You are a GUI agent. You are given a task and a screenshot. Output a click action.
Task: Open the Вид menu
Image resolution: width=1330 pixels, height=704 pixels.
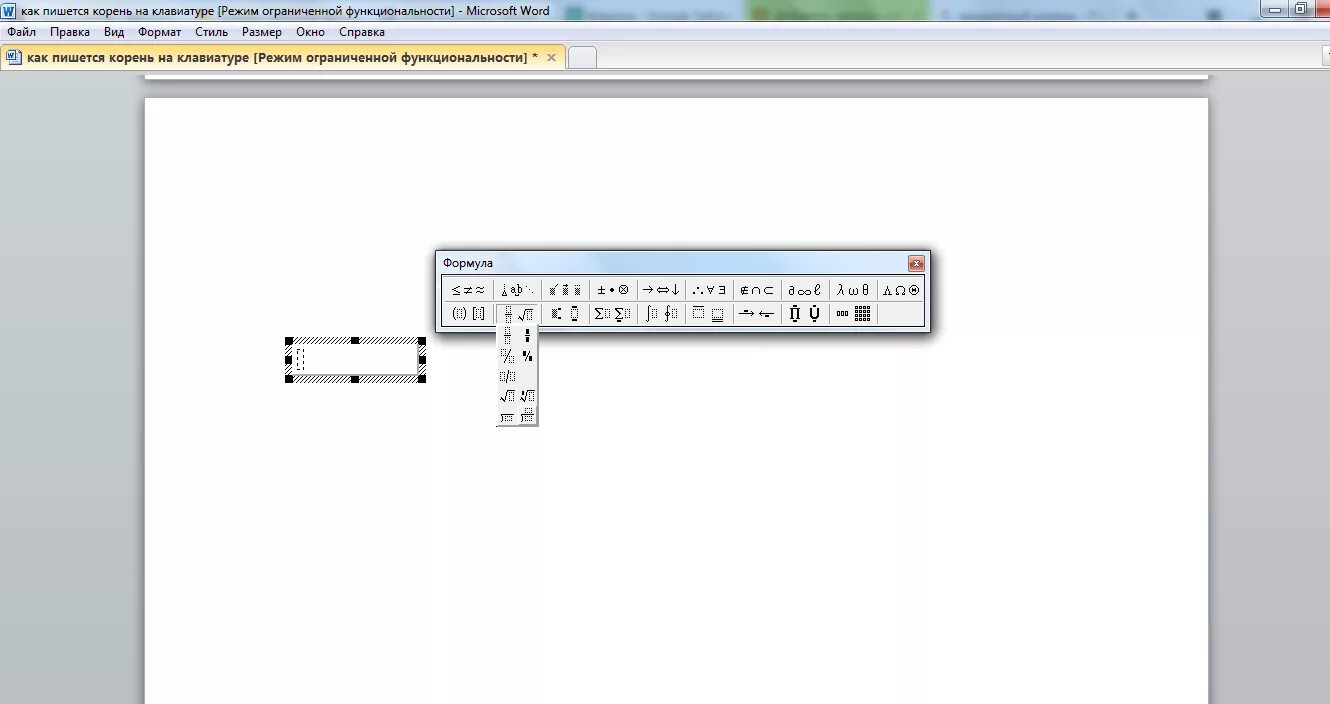click(x=114, y=32)
